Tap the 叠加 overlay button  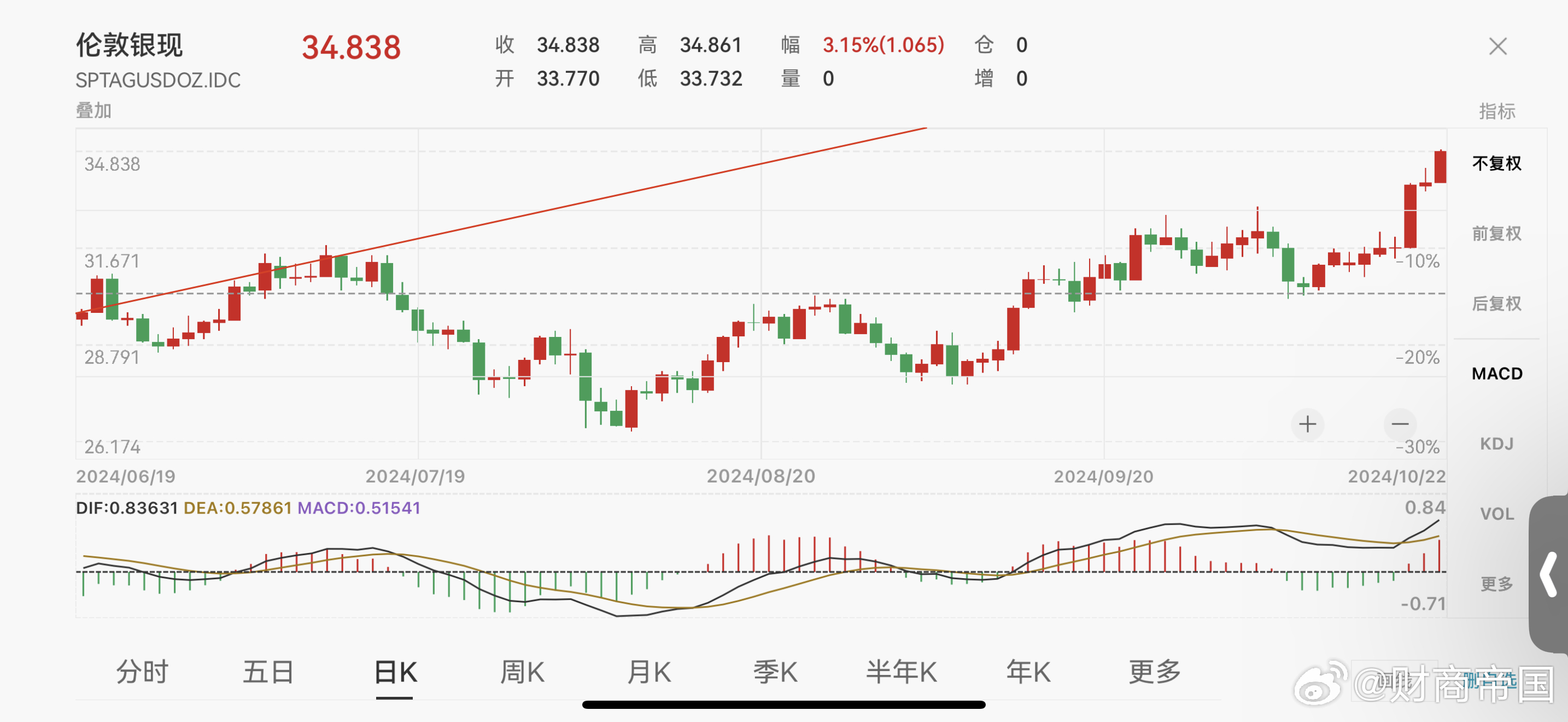coord(93,111)
